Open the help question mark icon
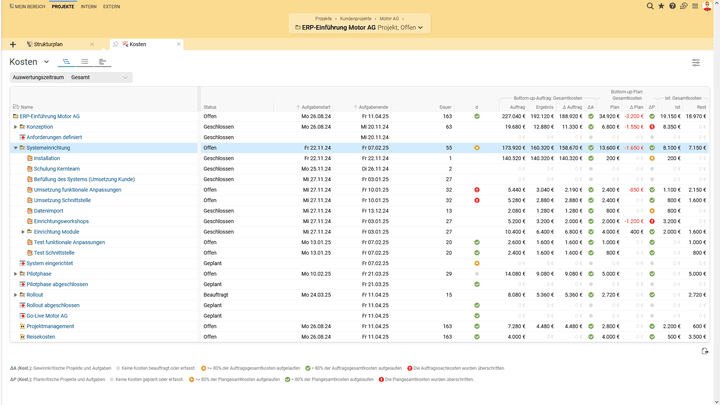This screenshot has width=720, height=405. [x=672, y=6]
